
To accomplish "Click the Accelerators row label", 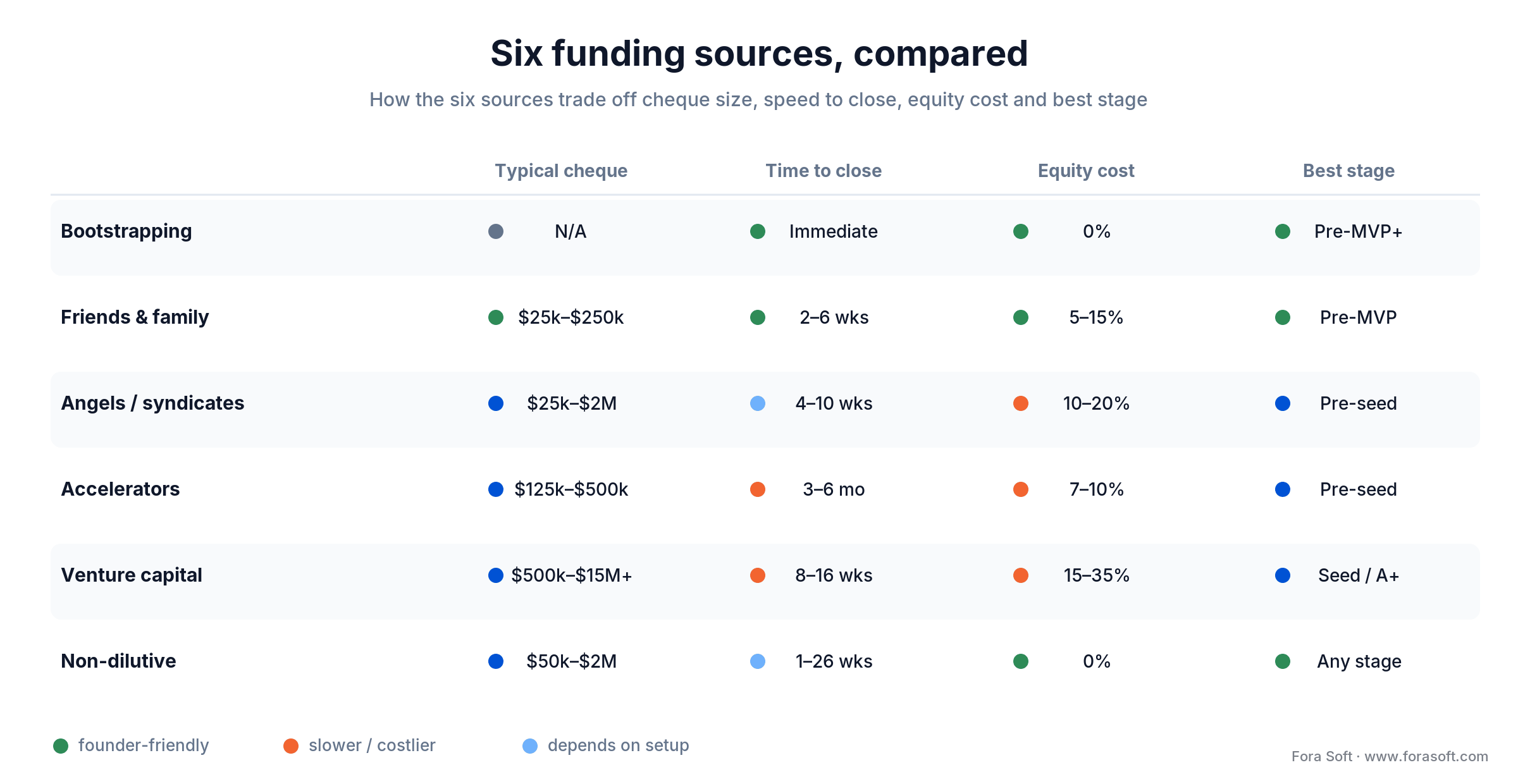I will pos(120,489).
